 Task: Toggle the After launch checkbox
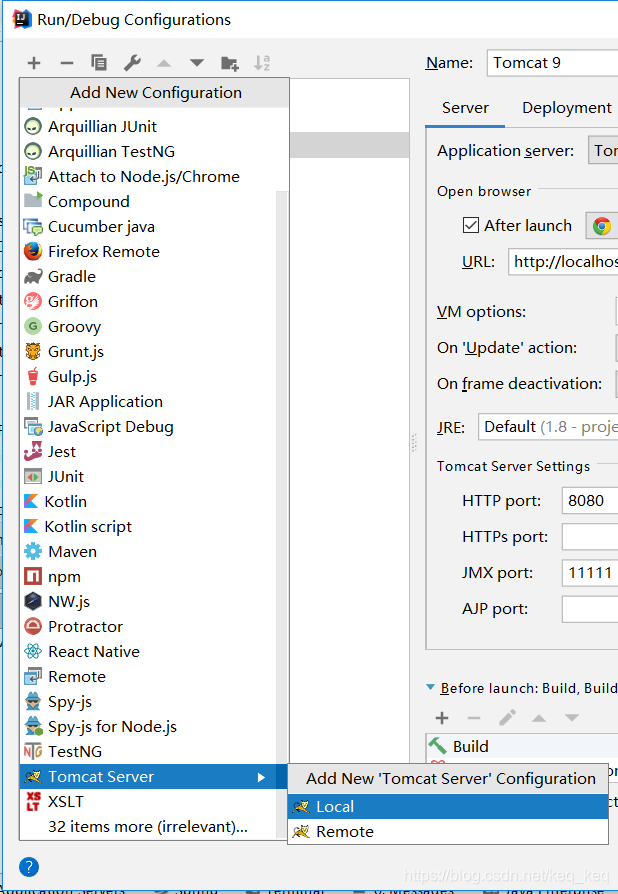(471, 226)
